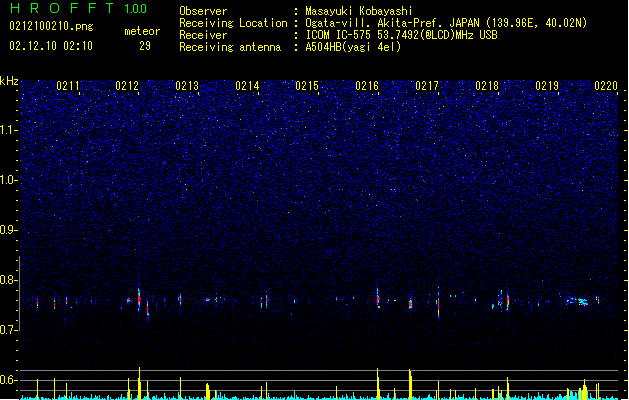The height and width of the screenshot is (400, 629).
Task: Select the file name 0212100210.png
Action: (51, 27)
